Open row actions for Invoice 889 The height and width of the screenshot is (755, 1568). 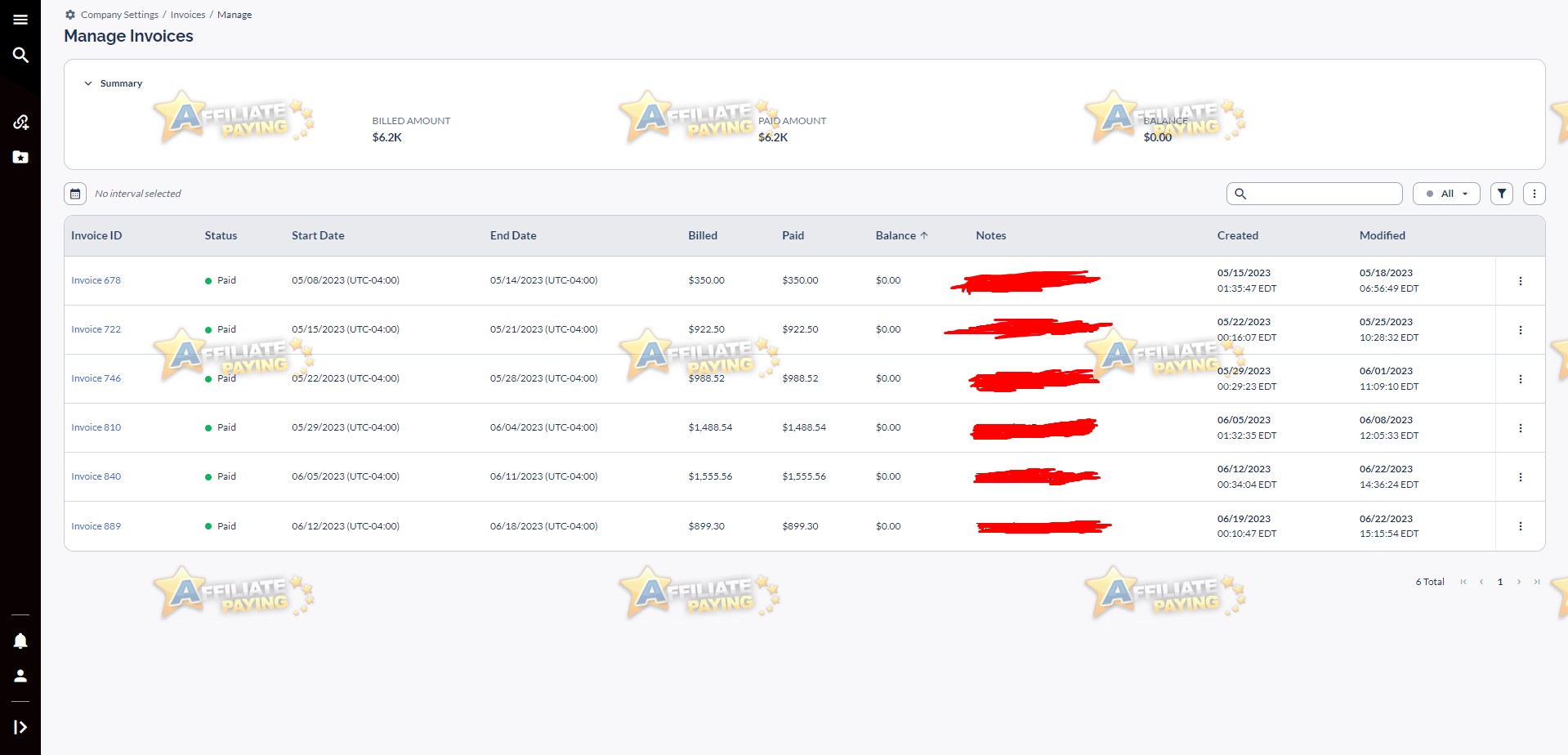click(1521, 526)
